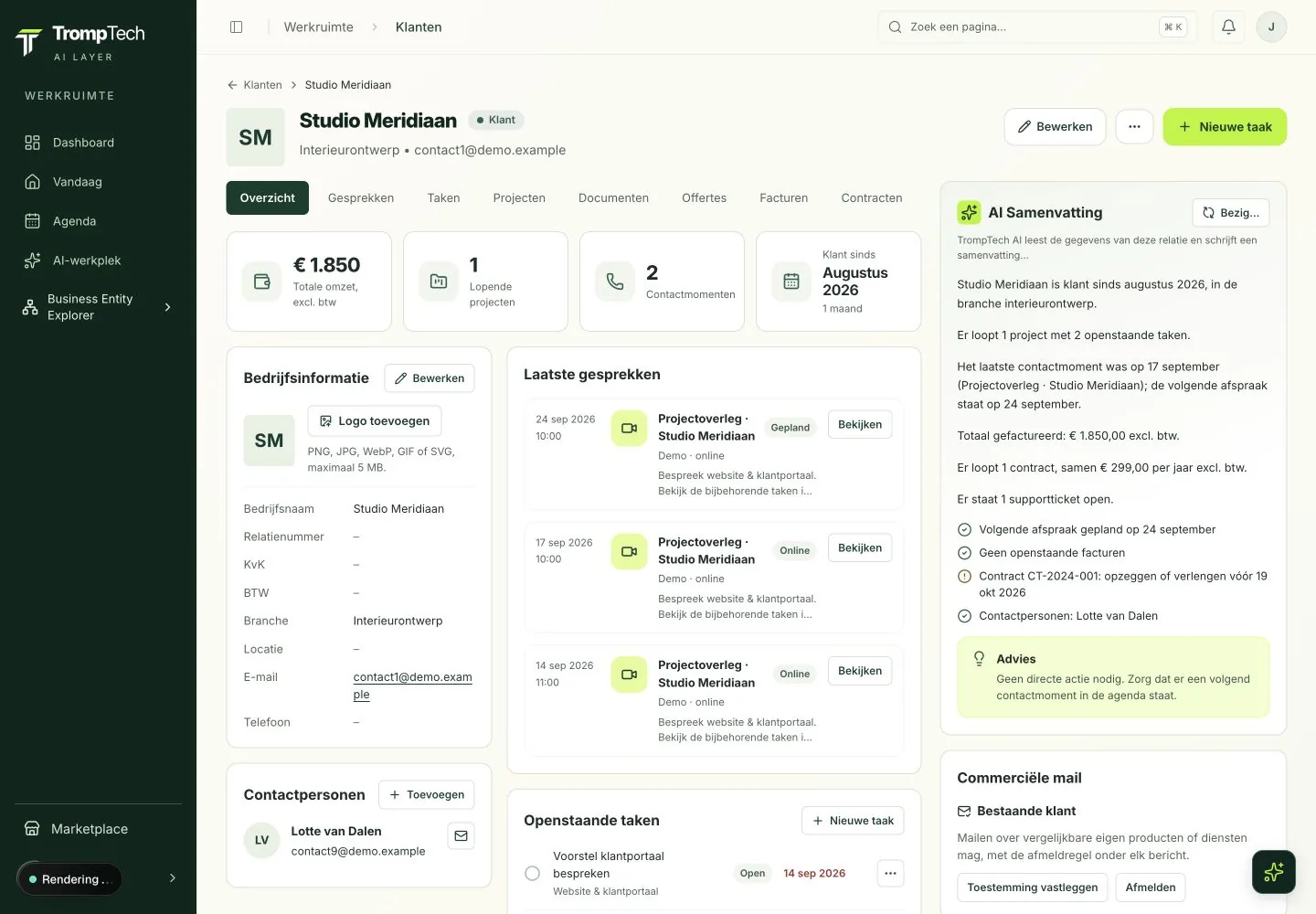Switch to the Gesprekken tab
The height and width of the screenshot is (914, 1316).
click(361, 198)
